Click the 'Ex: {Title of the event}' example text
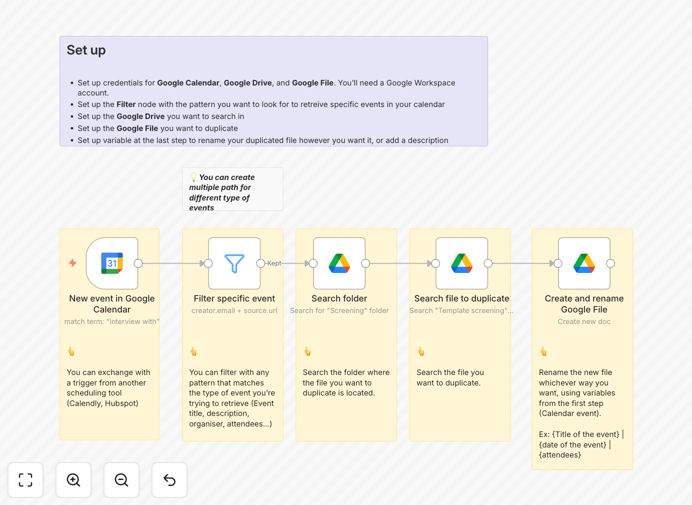The image size is (692, 505). pos(581,445)
